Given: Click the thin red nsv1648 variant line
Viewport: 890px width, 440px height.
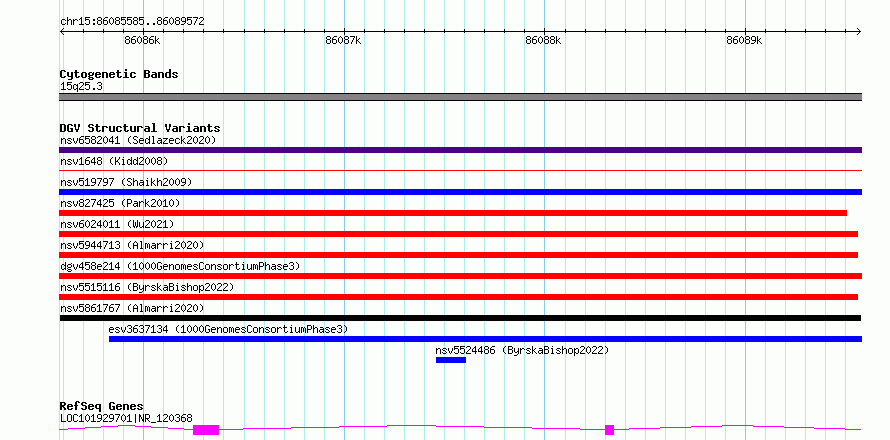Looking at the screenshot, I should coord(460,170).
